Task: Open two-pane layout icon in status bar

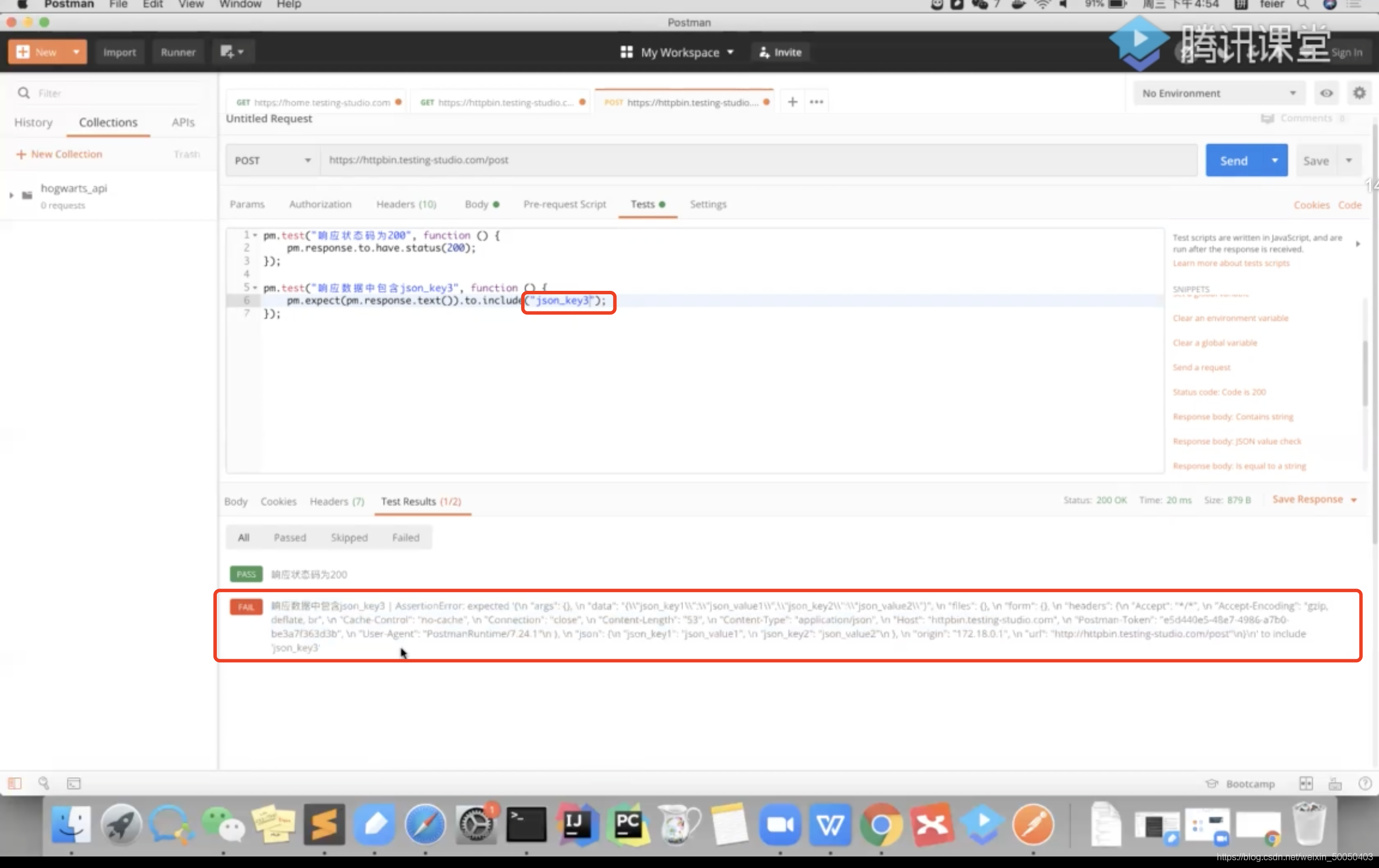Action: (1305, 783)
